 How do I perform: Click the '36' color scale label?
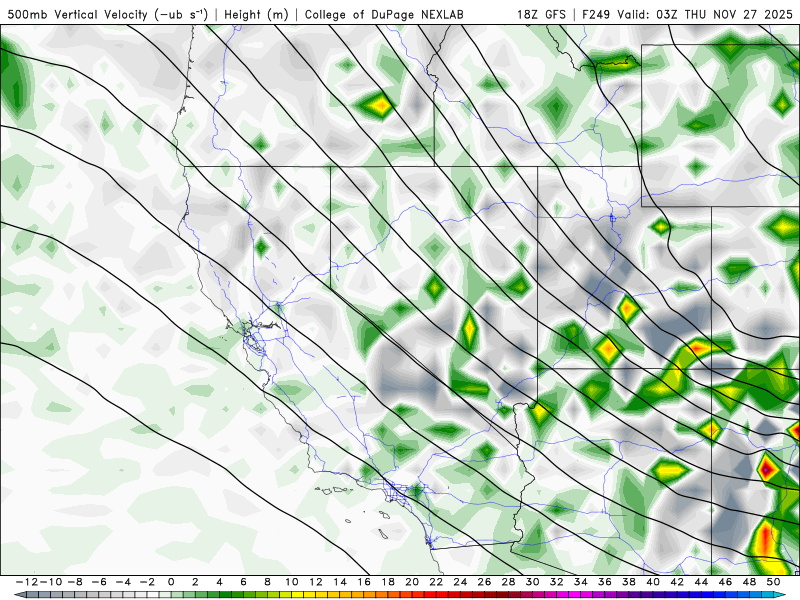coord(605,582)
